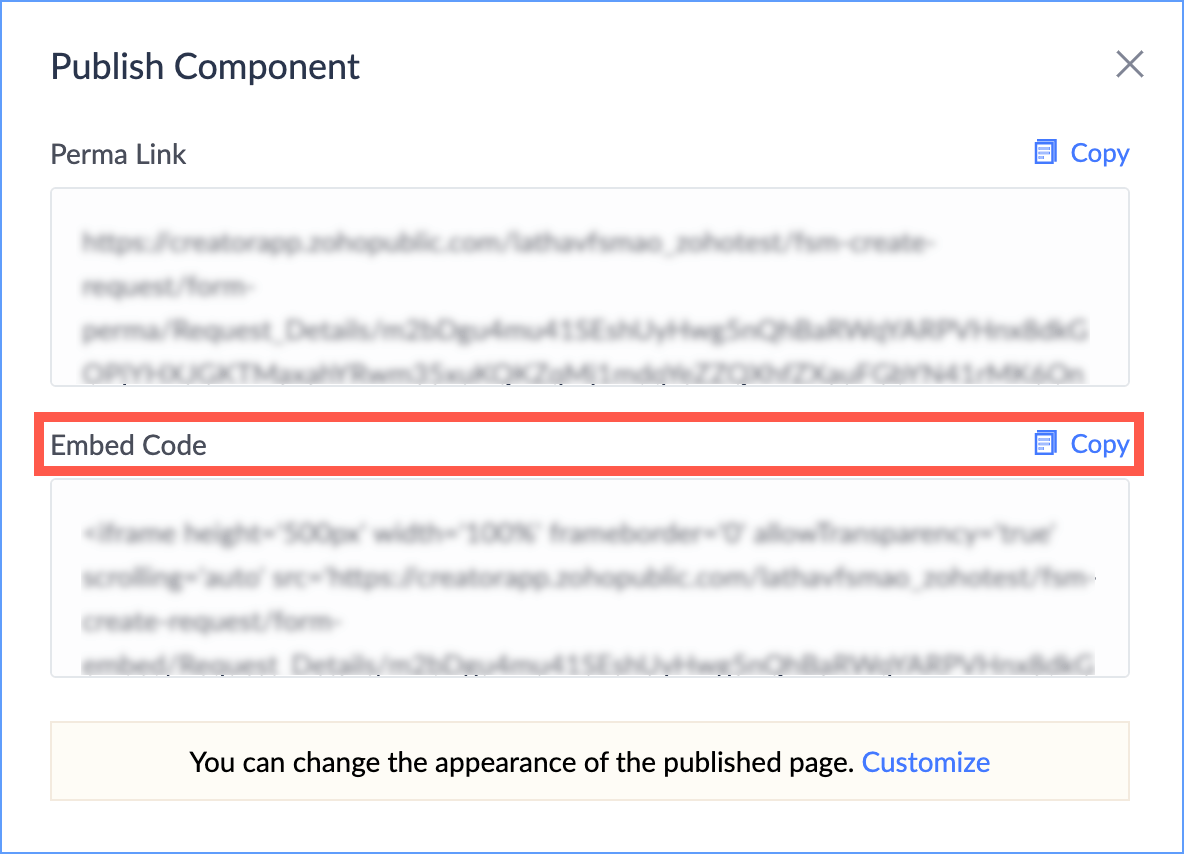Viewport: 1184px width, 854px height.
Task: Click the Publish Component heading
Action: point(205,66)
